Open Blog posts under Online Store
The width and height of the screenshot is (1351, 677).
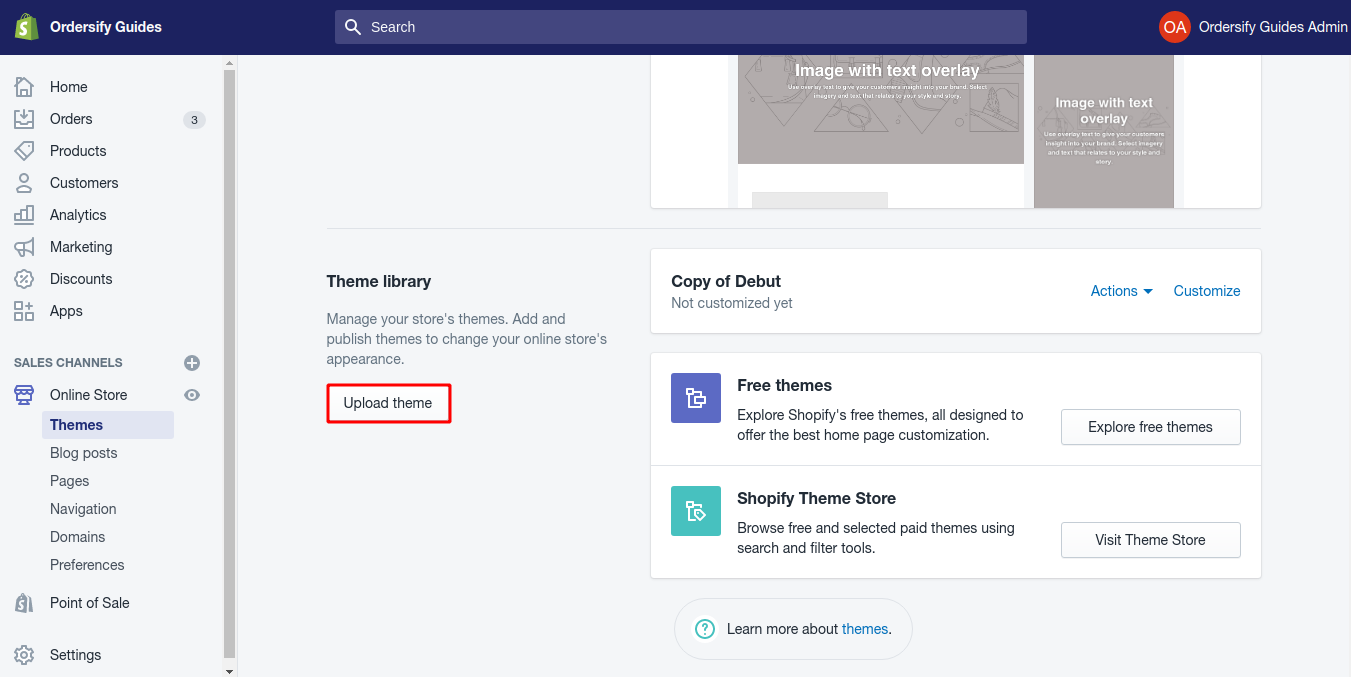pyautogui.click(x=84, y=453)
